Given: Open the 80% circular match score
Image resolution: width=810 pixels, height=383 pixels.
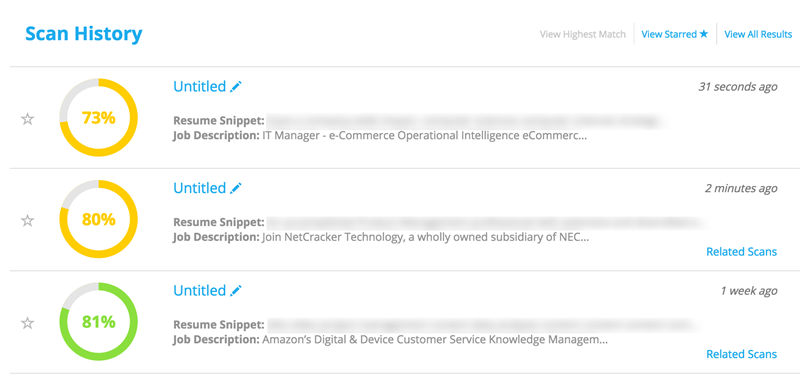Looking at the screenshot, I should tap(98, 220).
